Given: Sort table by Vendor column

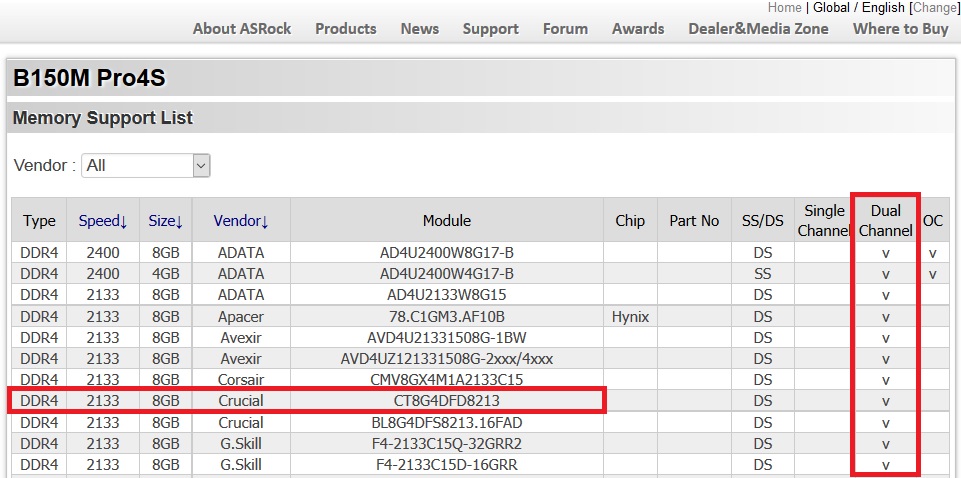Looking at the screenshot, I should [241, 221].
